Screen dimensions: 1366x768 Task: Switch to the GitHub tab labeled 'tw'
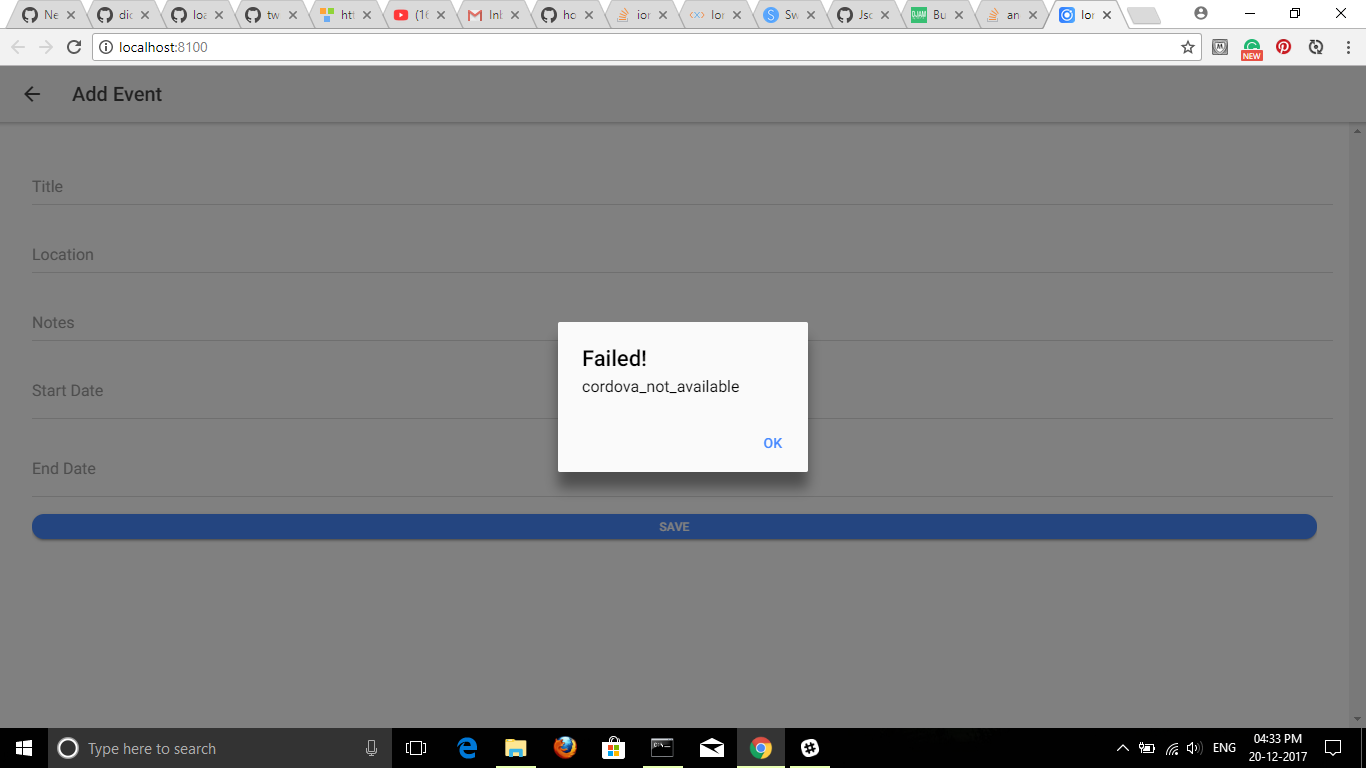pyautogui.click(x=264, y=15)
